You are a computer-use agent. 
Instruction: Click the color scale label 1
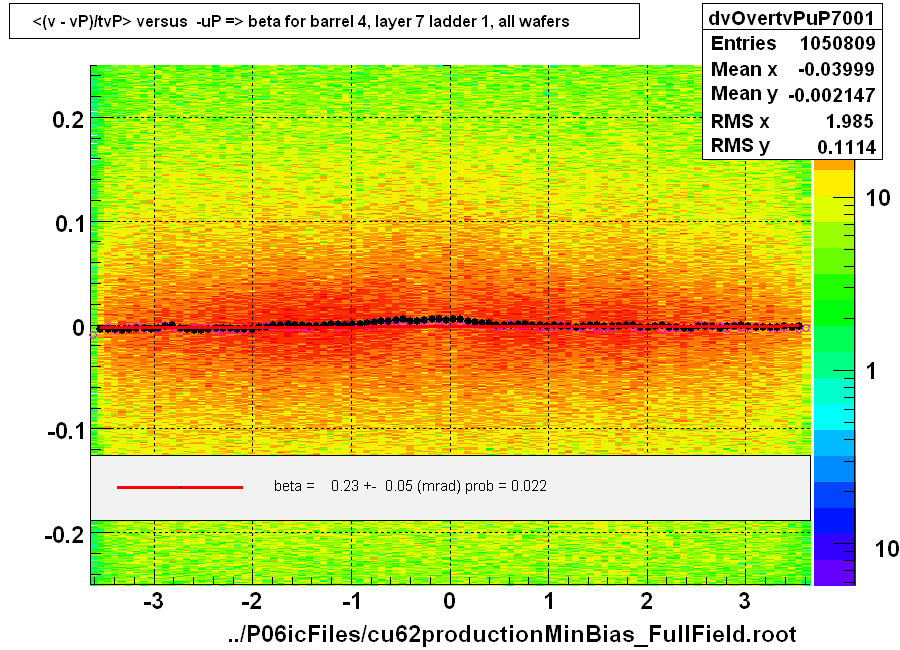(871, 371)
